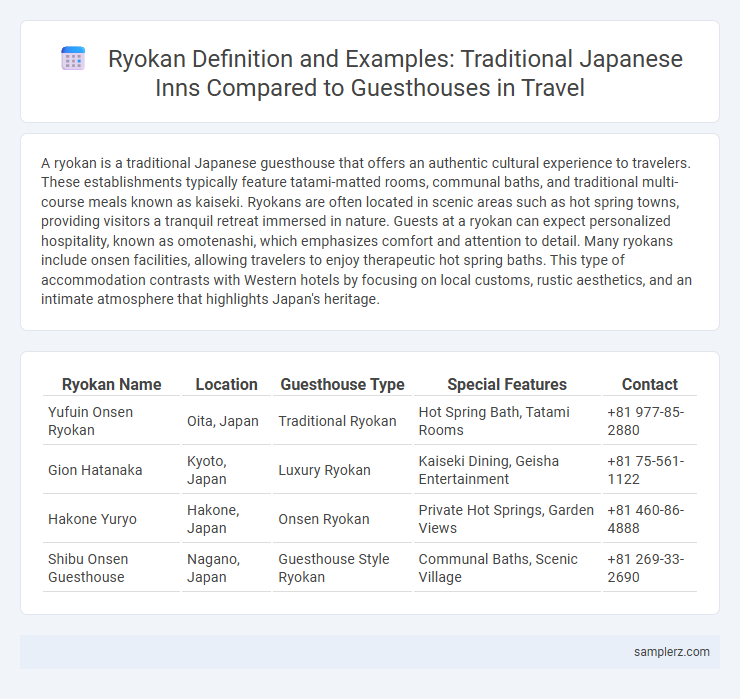Click the Gion Hatanaka name cell
This screenshot has width=740, height=699.
[x=111, y=470]
